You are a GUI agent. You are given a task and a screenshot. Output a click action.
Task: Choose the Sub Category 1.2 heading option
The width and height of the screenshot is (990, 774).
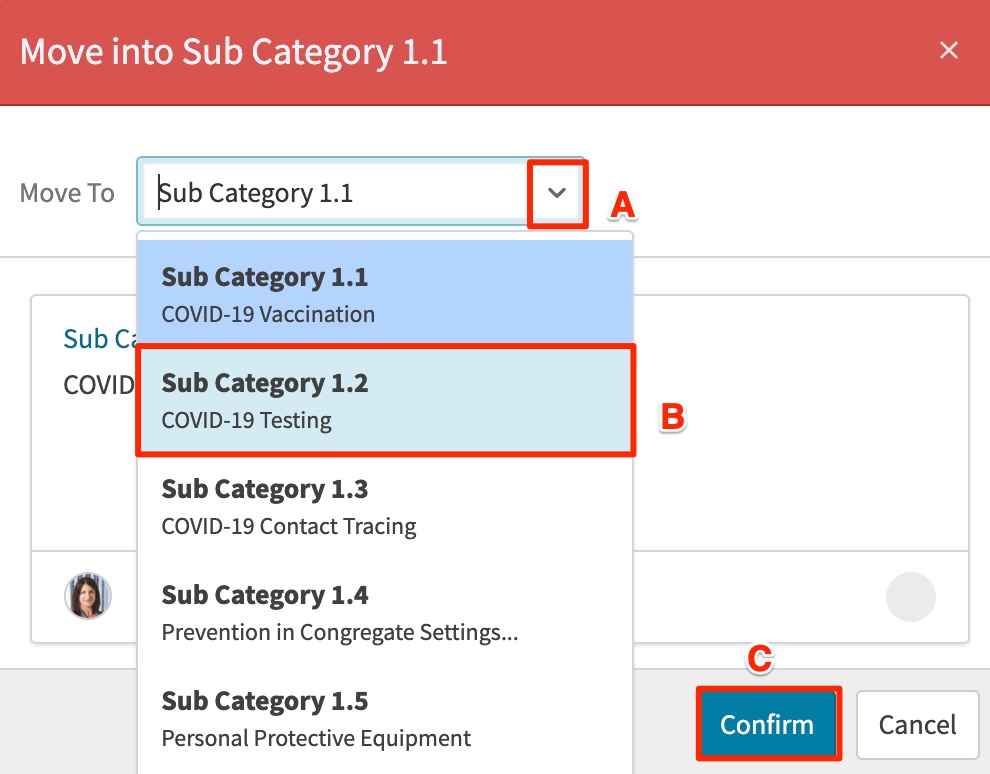(x=265, y=383)
